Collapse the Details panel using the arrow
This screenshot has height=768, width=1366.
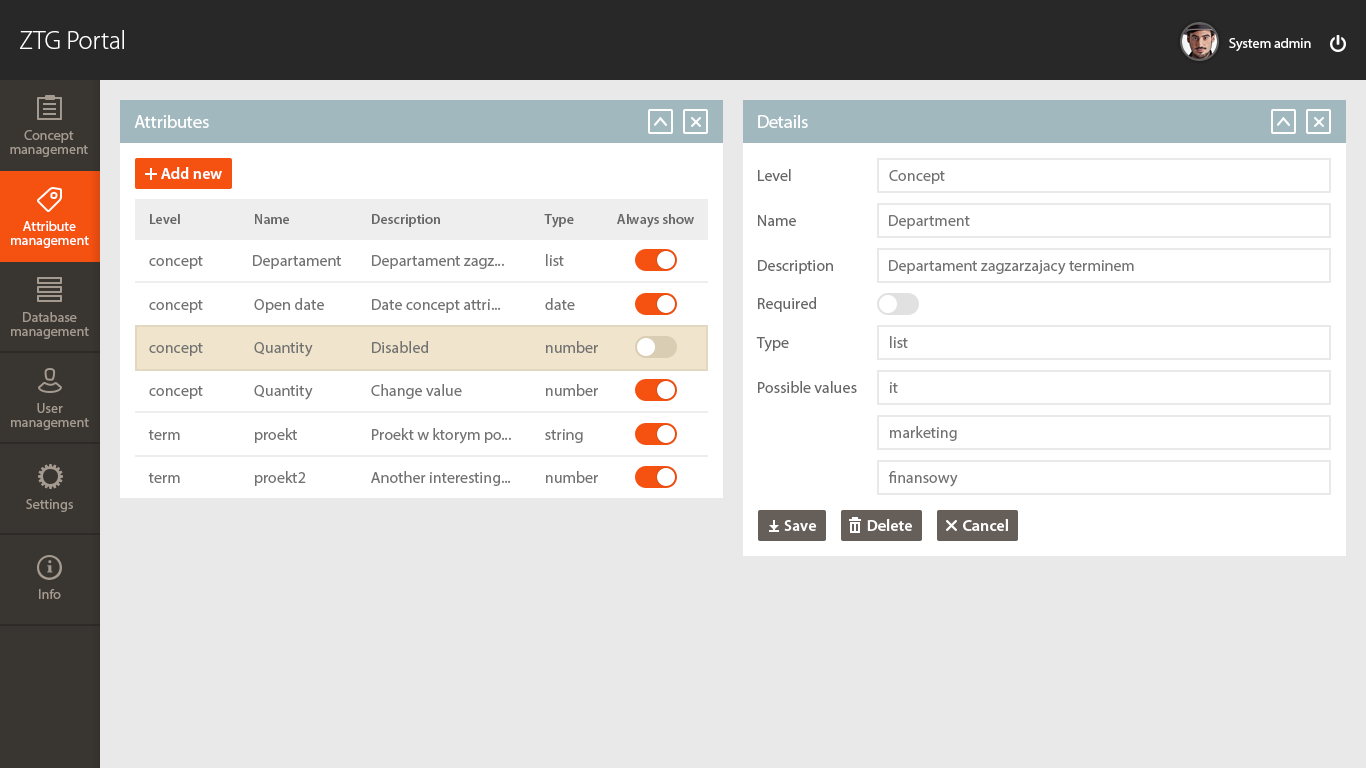point(1283,121)
